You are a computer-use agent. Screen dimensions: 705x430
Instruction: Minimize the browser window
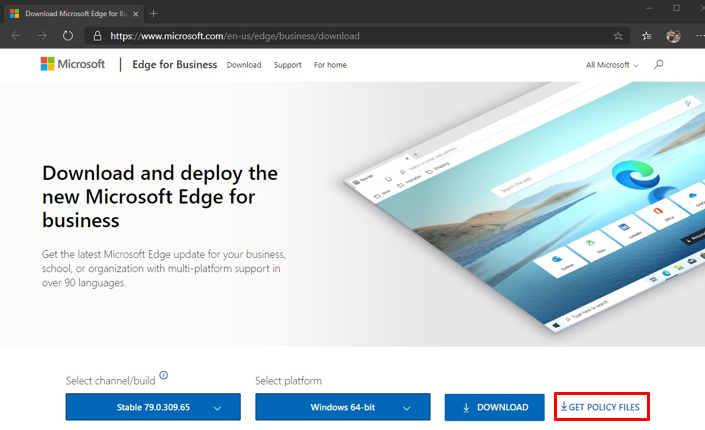[649, 8]
